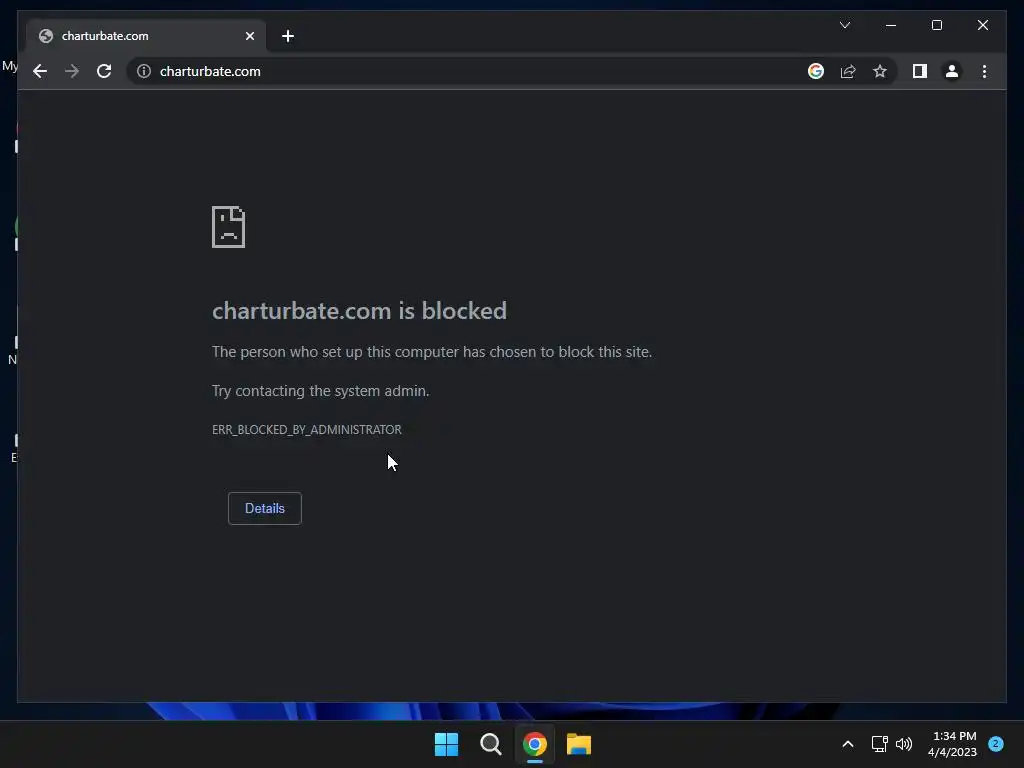
Task: Click the ERR_BLOCKED_BY_ADMINISTRATOR text
Action: point(307,430)
